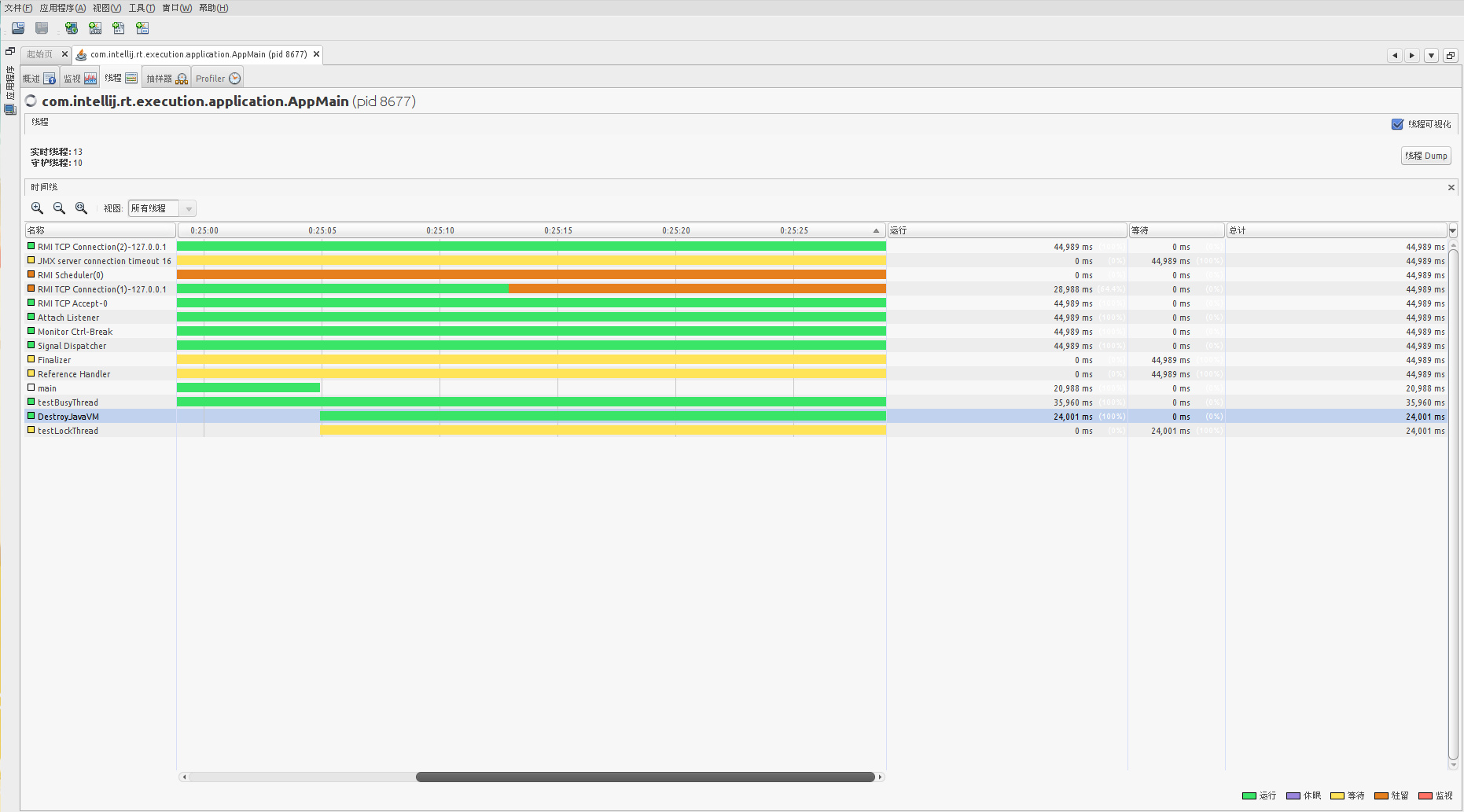Viewport: 1464px width, 812px height.
Task: Click the green state icon of Attach Listener
Action: coord(31,317)
